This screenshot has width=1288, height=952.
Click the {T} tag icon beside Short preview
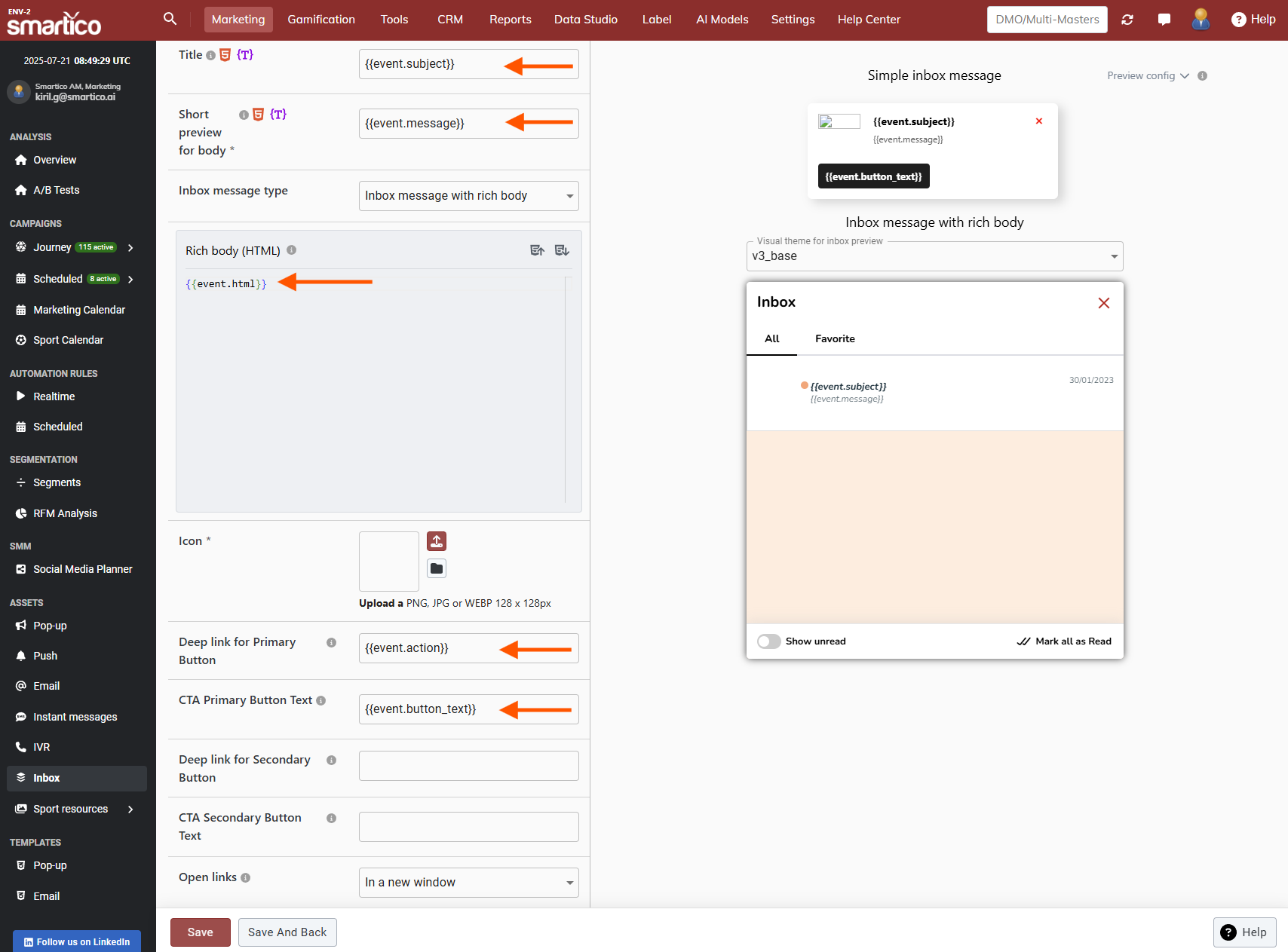point(278,115)
